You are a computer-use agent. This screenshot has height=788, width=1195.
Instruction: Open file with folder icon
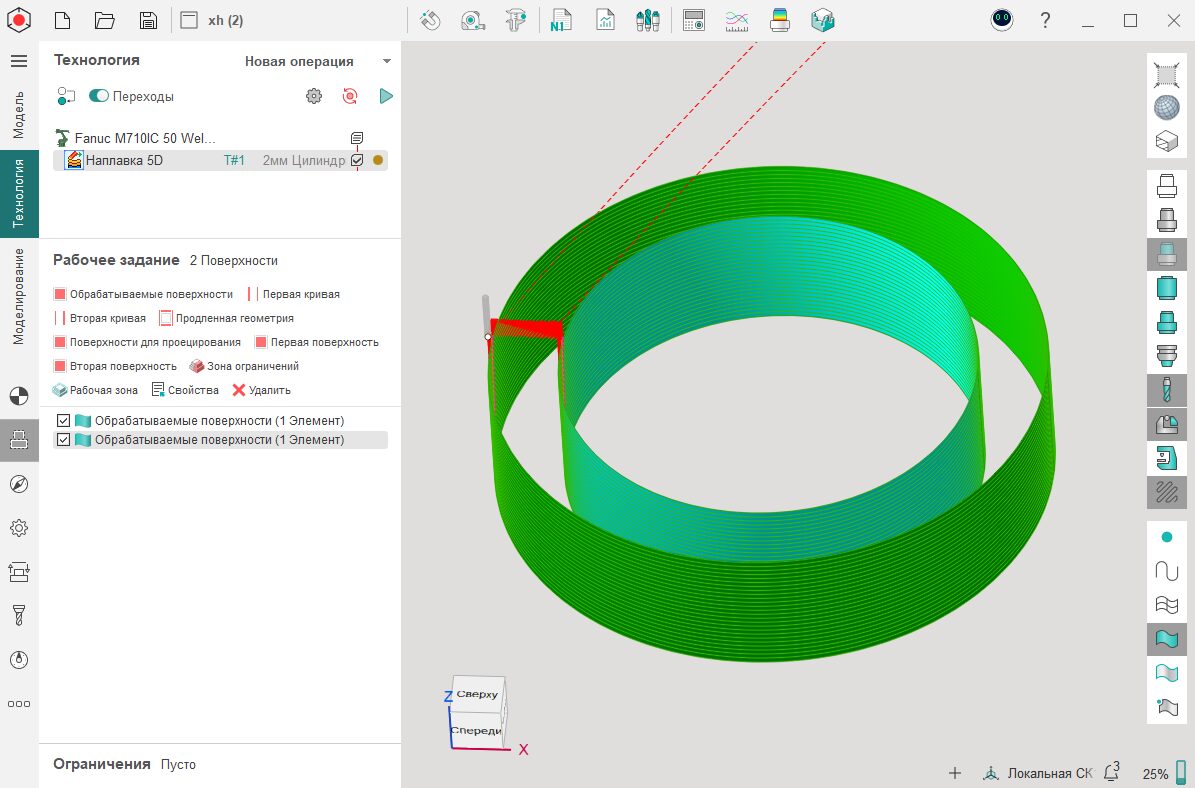(104, 20)
